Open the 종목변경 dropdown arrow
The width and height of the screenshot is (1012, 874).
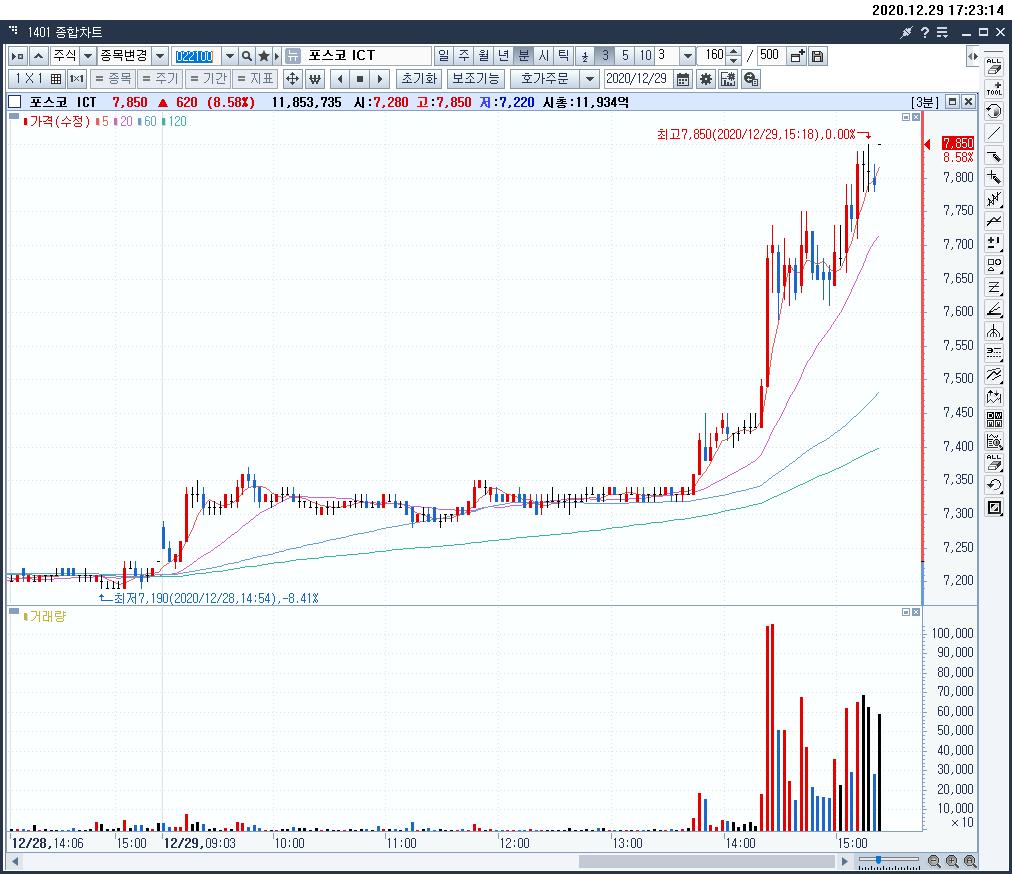160,56
